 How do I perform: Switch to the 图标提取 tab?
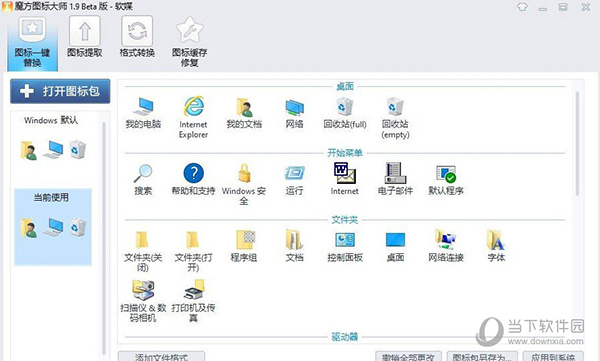point(85,37)
